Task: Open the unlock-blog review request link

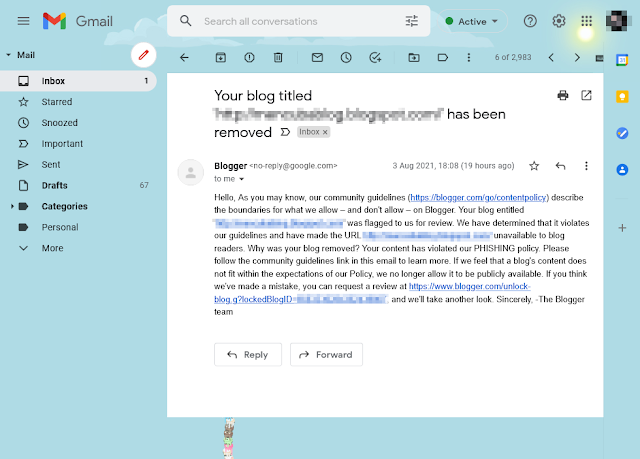Action: pyautogui.click(x=469, y=286)
